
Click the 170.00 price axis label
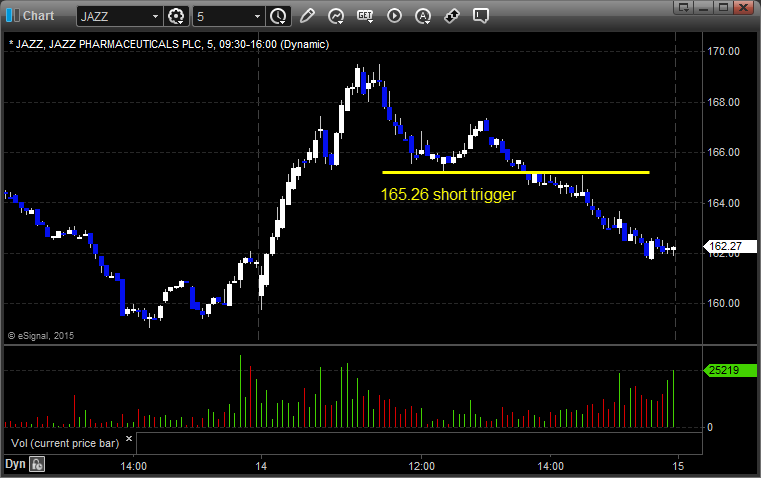pyautogui.click(x=723, y=51)
